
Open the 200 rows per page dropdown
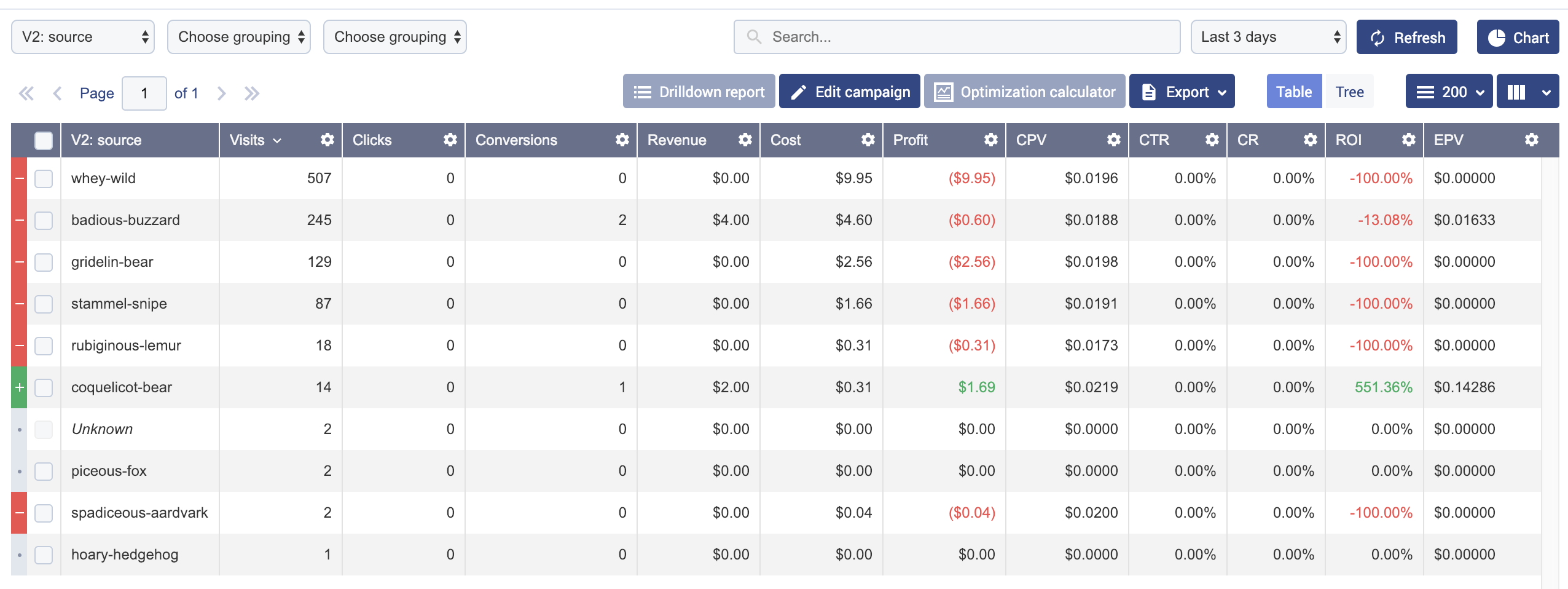1448,92
